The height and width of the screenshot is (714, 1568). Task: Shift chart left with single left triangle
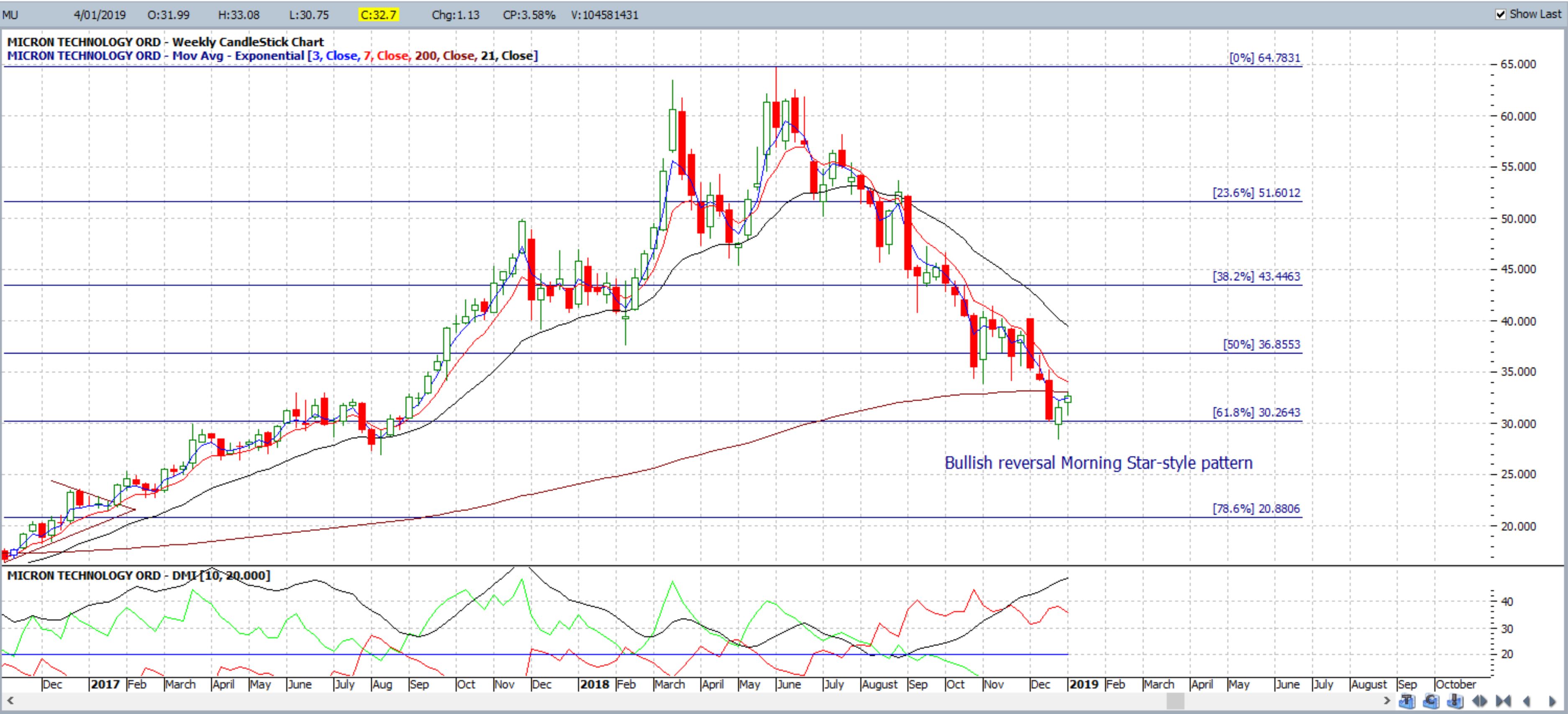1527,701
